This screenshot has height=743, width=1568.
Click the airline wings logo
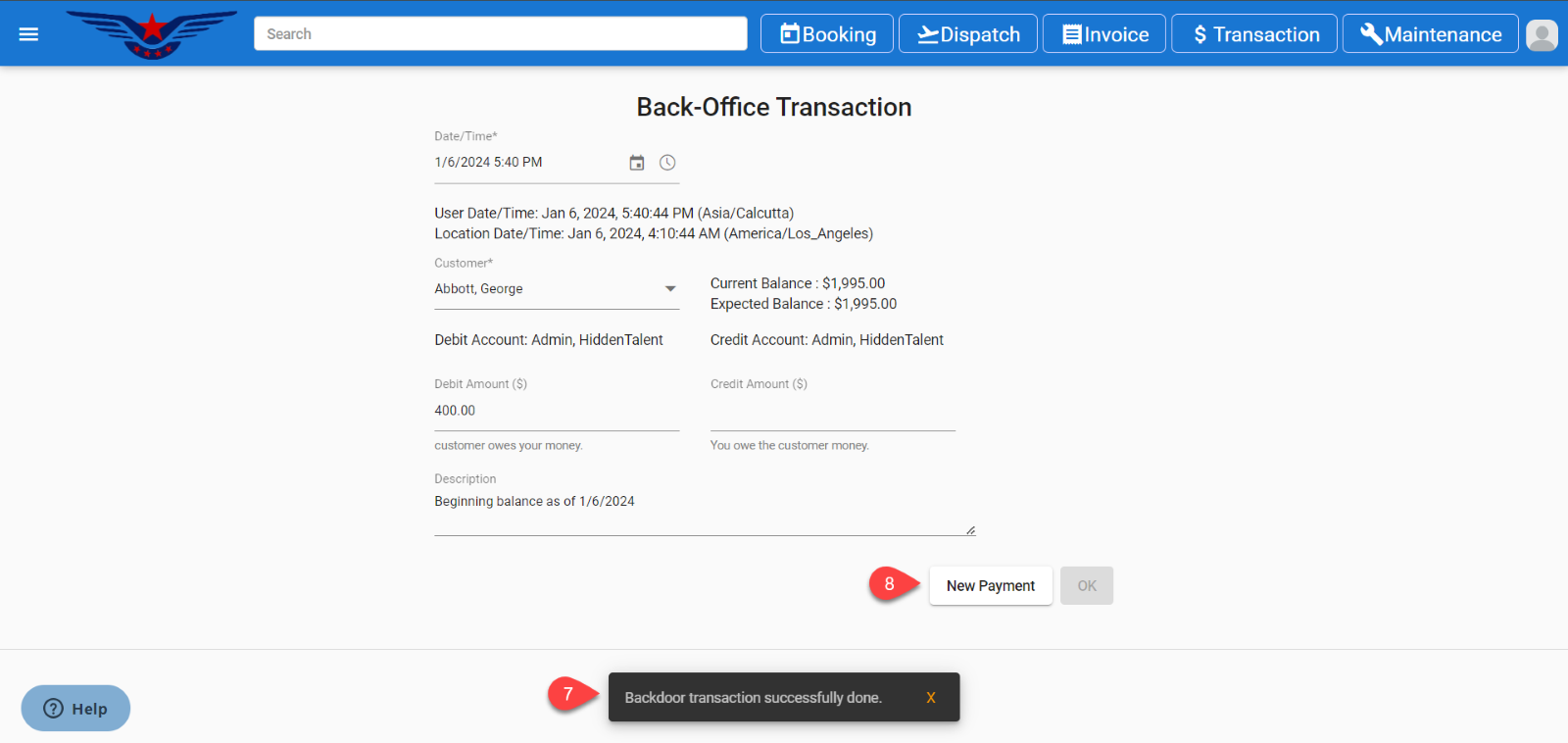(152, 34)
